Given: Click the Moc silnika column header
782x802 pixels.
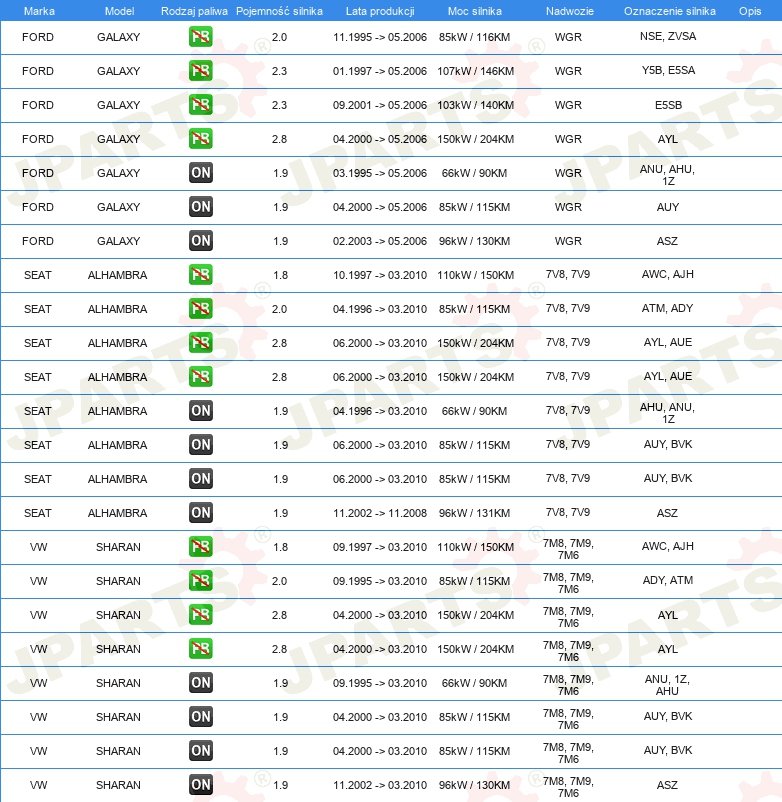Looking at the screenshot, I should pos(475,11).
